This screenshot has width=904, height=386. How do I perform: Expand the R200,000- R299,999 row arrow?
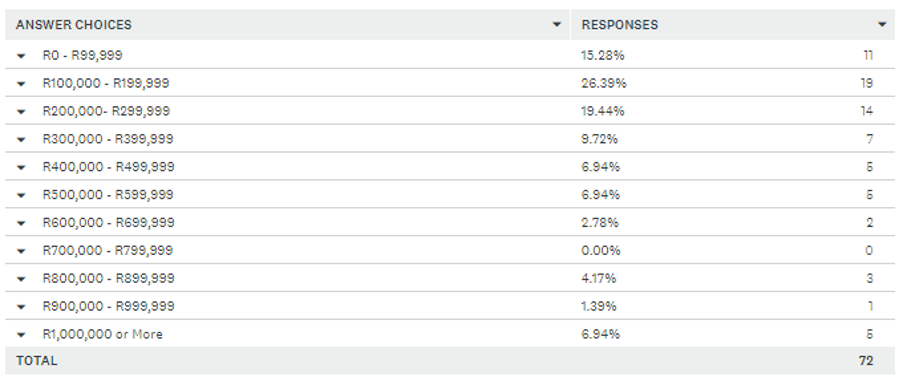pos(21,112)
